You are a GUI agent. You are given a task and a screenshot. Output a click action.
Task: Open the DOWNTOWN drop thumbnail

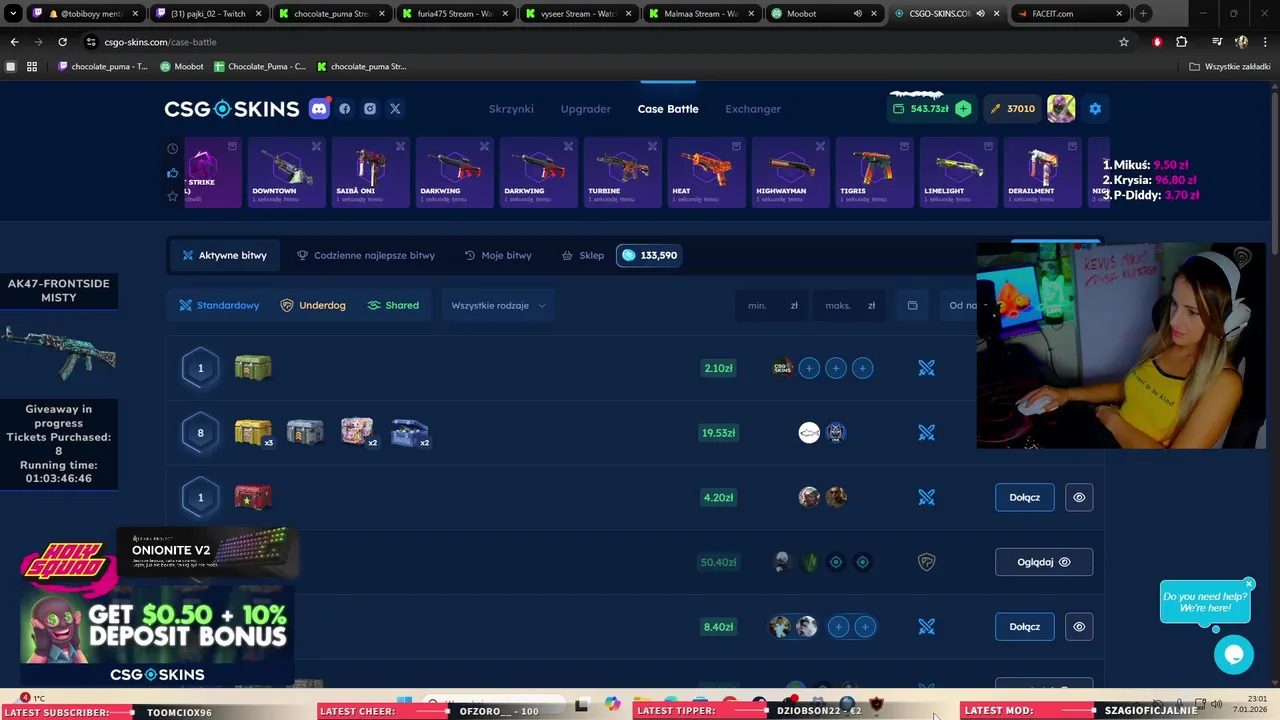286,173
